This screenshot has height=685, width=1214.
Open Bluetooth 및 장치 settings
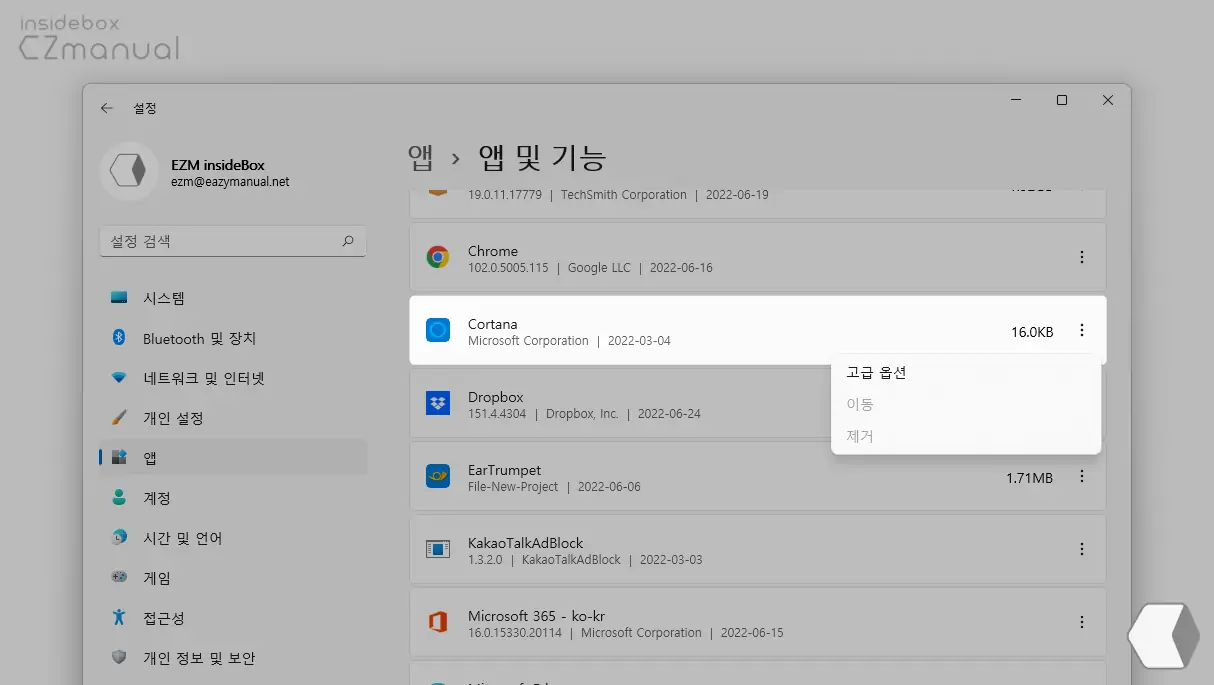(x=122, y=338)
